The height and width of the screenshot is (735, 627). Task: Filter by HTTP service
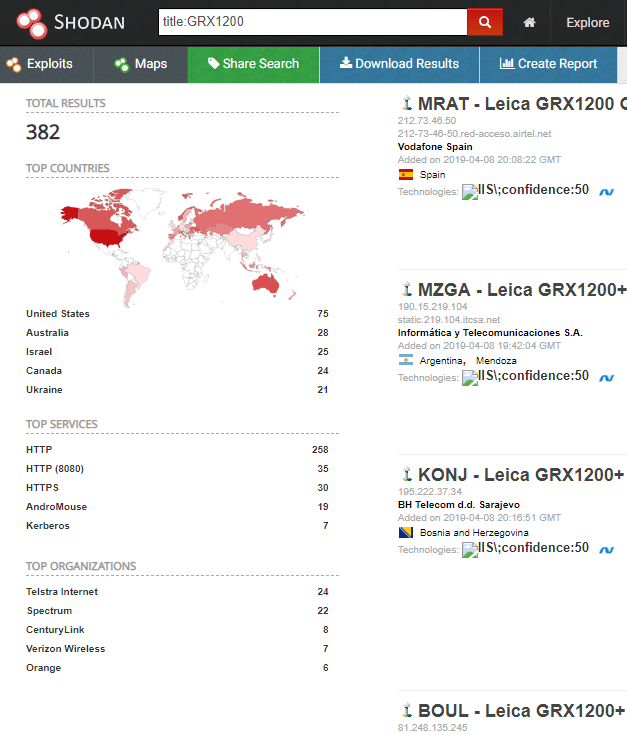[x=39, y=450]
